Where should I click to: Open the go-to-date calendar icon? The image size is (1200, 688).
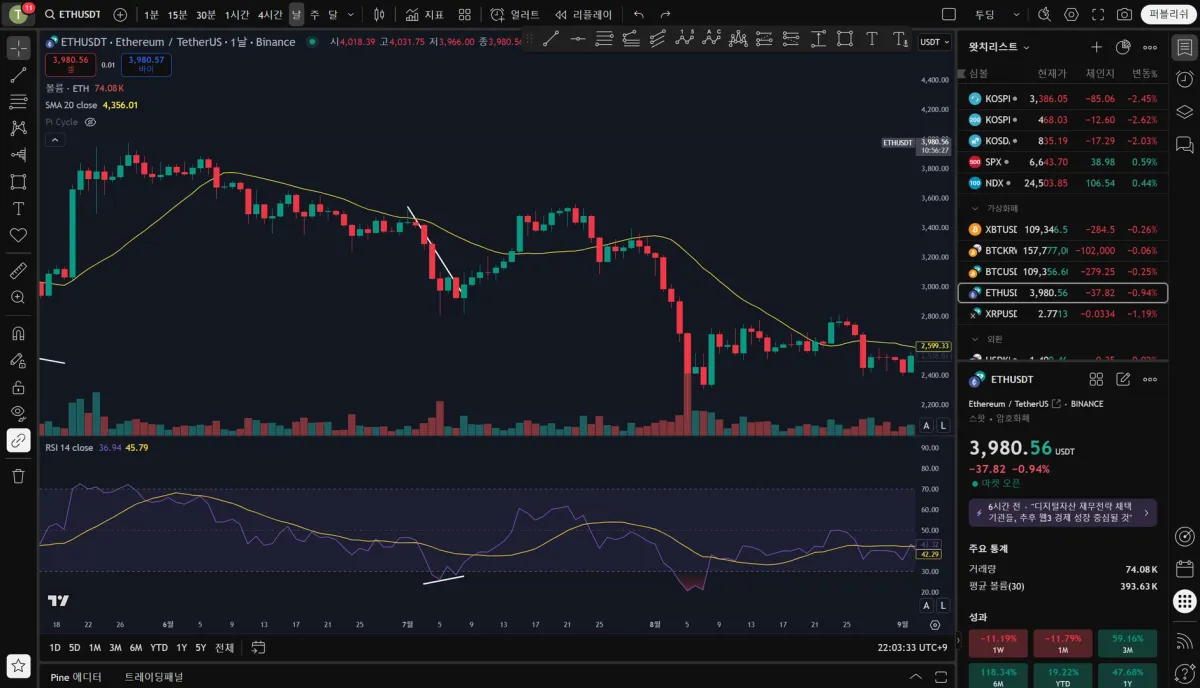point(258,648)
